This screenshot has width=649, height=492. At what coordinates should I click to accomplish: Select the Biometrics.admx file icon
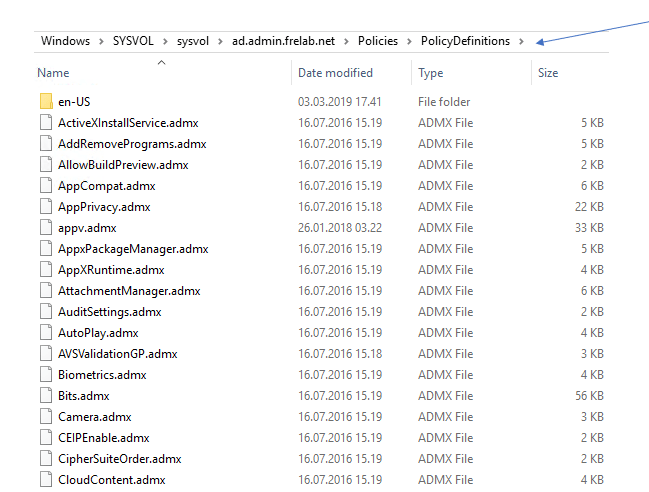click(x=45, y=375)
